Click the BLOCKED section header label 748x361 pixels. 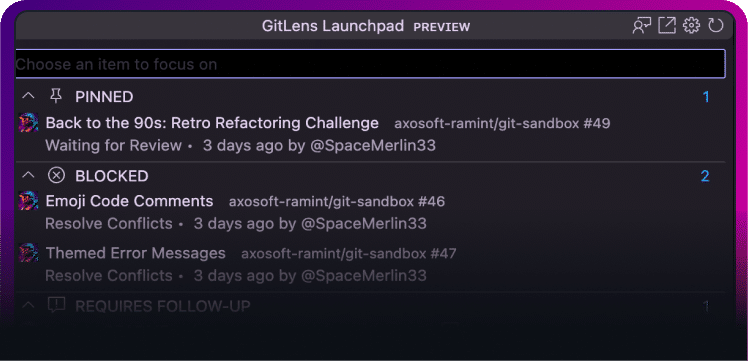112,176
